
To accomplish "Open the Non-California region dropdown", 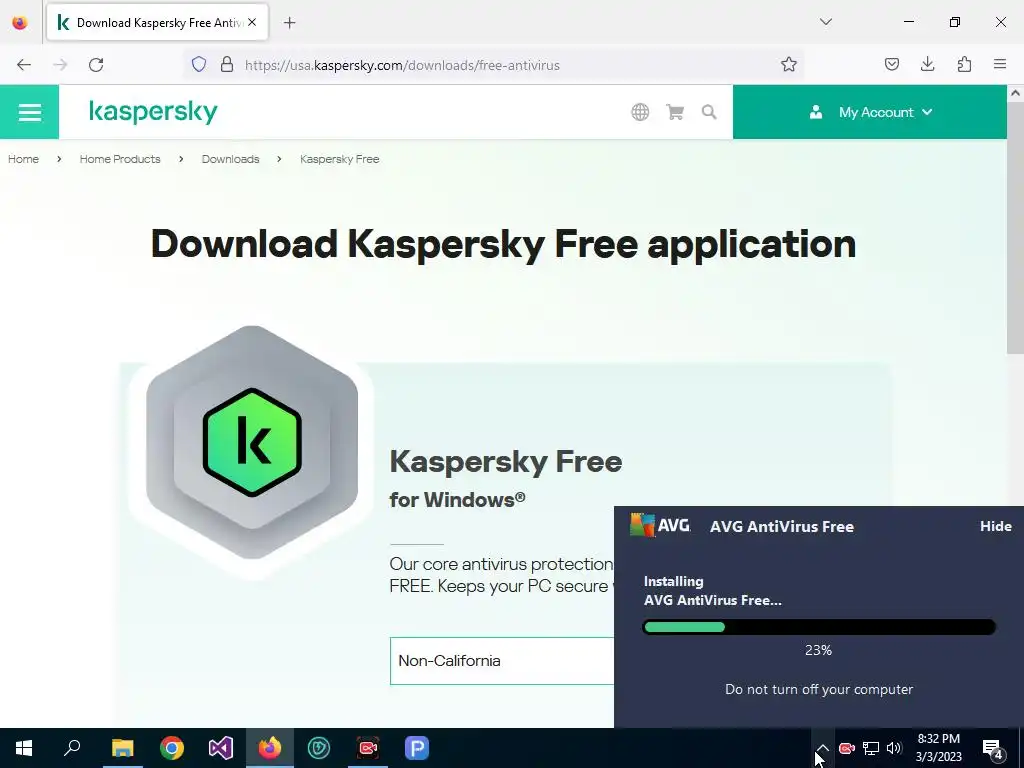I will (502, 661).
